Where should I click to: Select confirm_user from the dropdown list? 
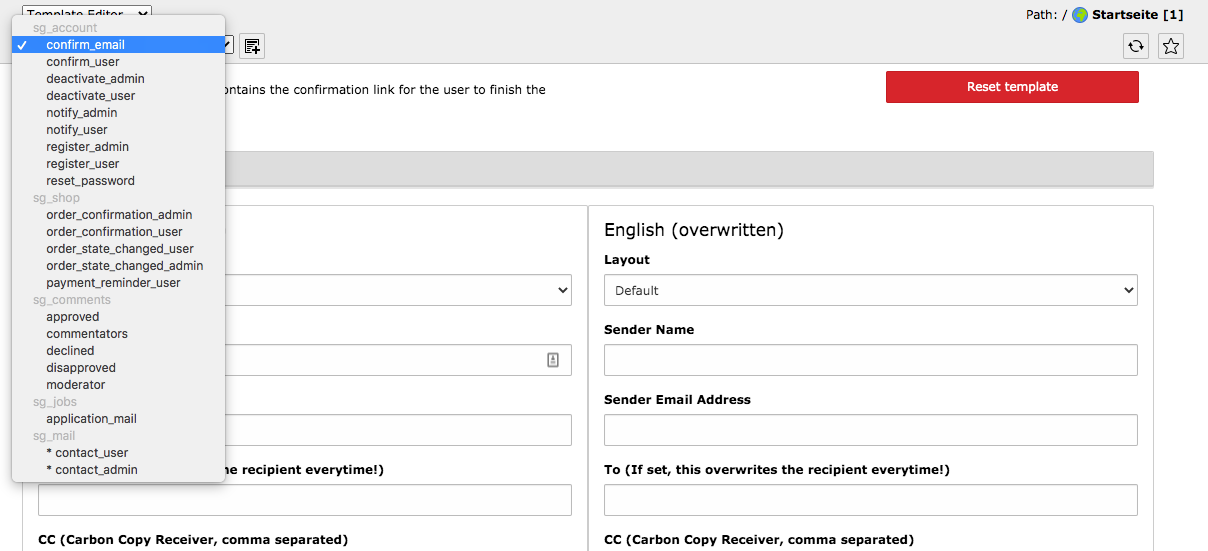83,62
